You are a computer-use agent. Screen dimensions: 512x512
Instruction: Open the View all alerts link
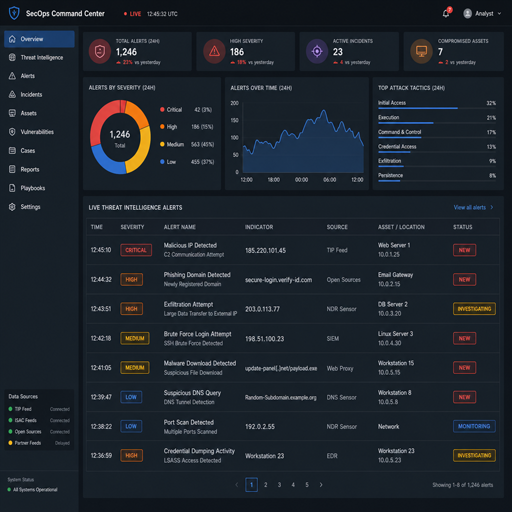(x=470, y=207)
